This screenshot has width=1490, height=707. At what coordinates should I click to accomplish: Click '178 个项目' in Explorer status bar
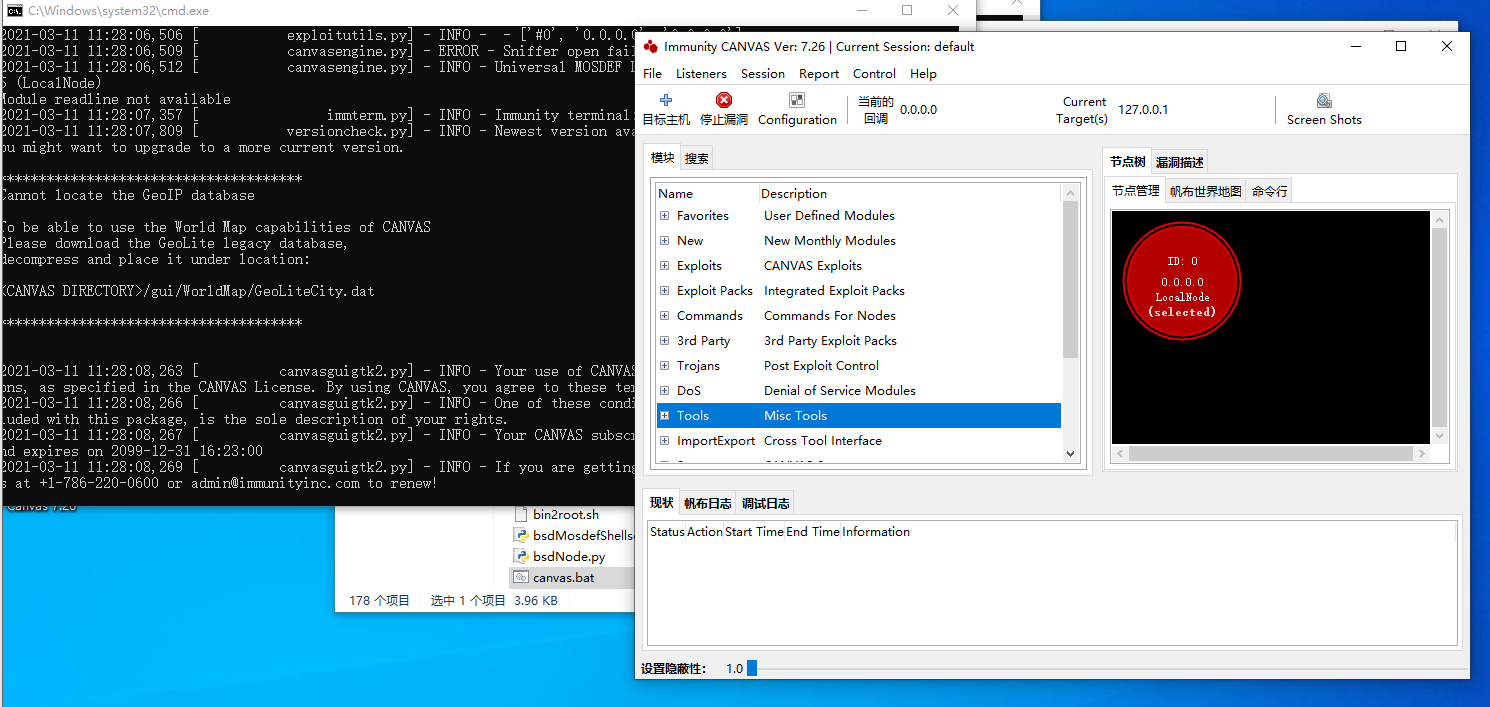pyautogui.click(x=380, y=601)
